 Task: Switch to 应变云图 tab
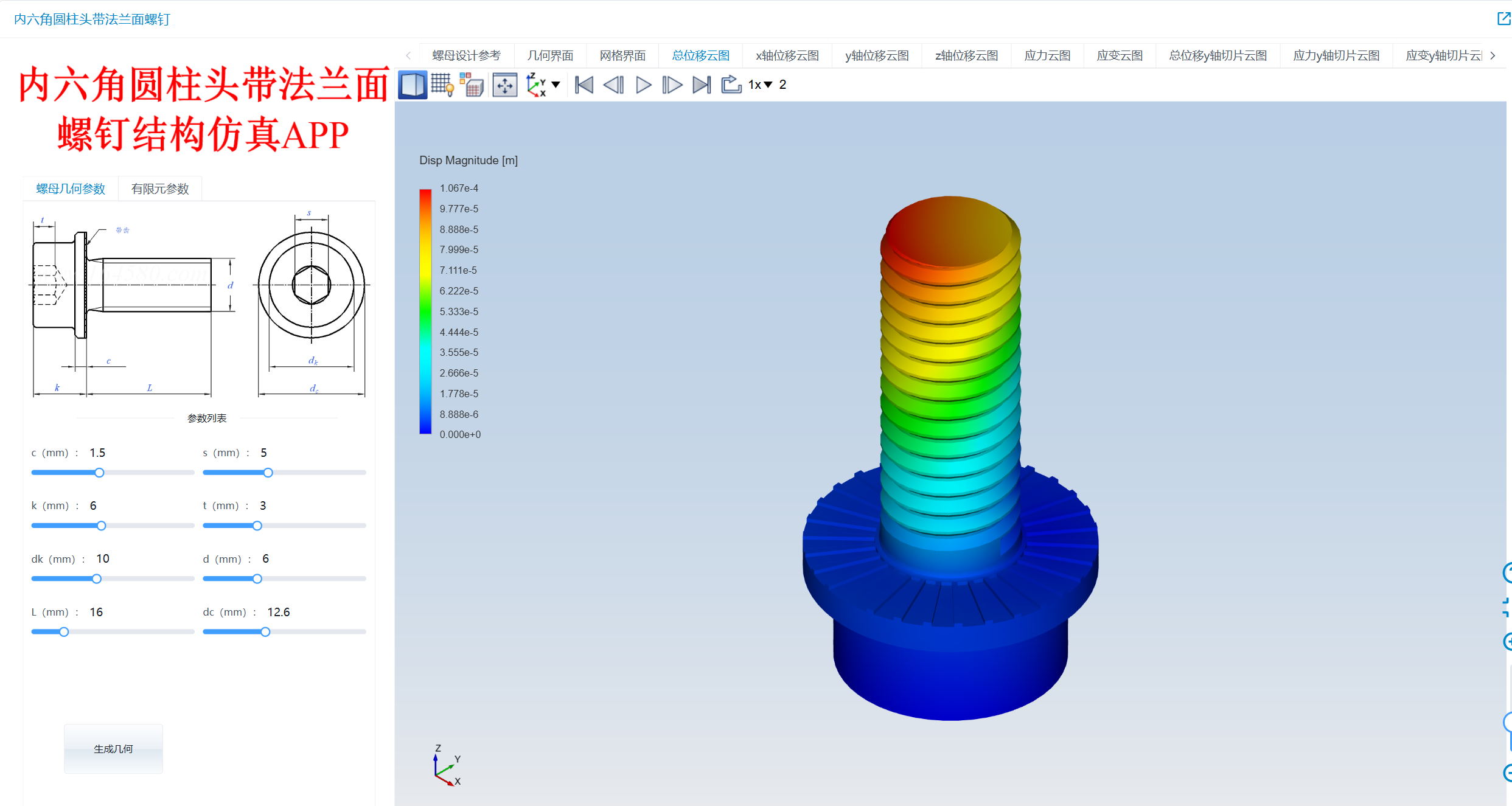(1120, 55)
